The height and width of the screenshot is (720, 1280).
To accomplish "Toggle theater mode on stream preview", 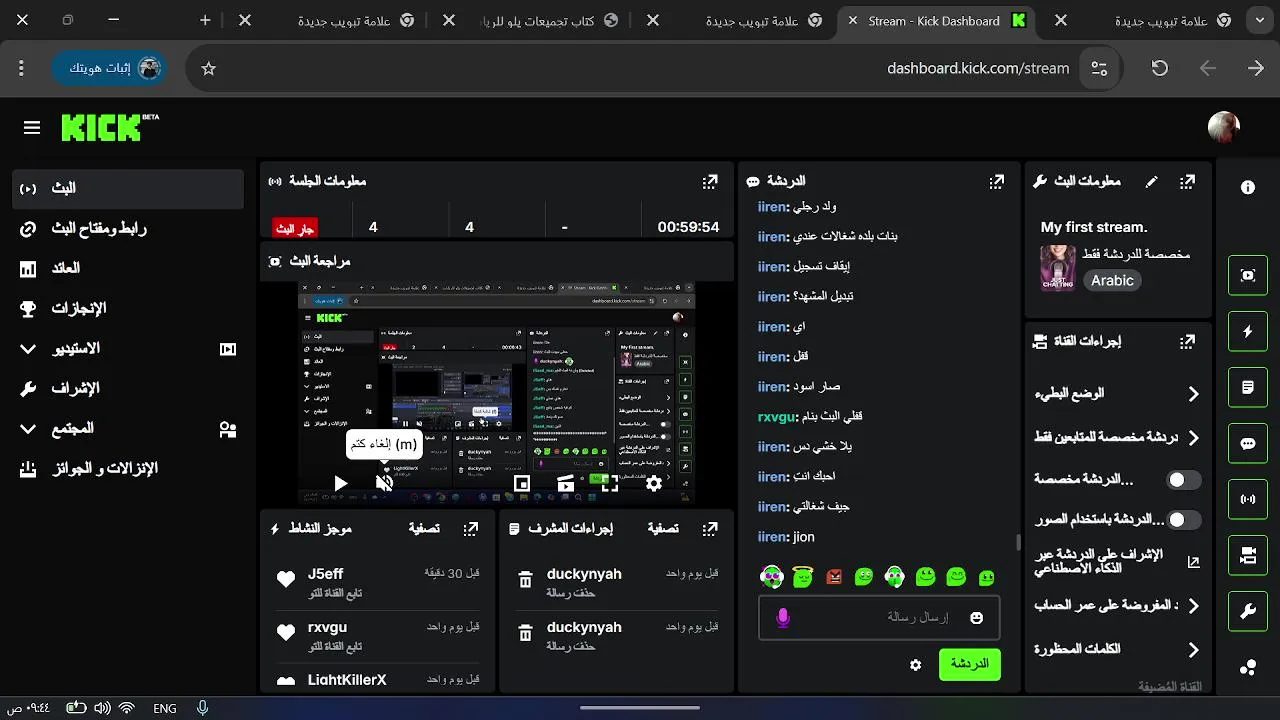I will 566,484.
